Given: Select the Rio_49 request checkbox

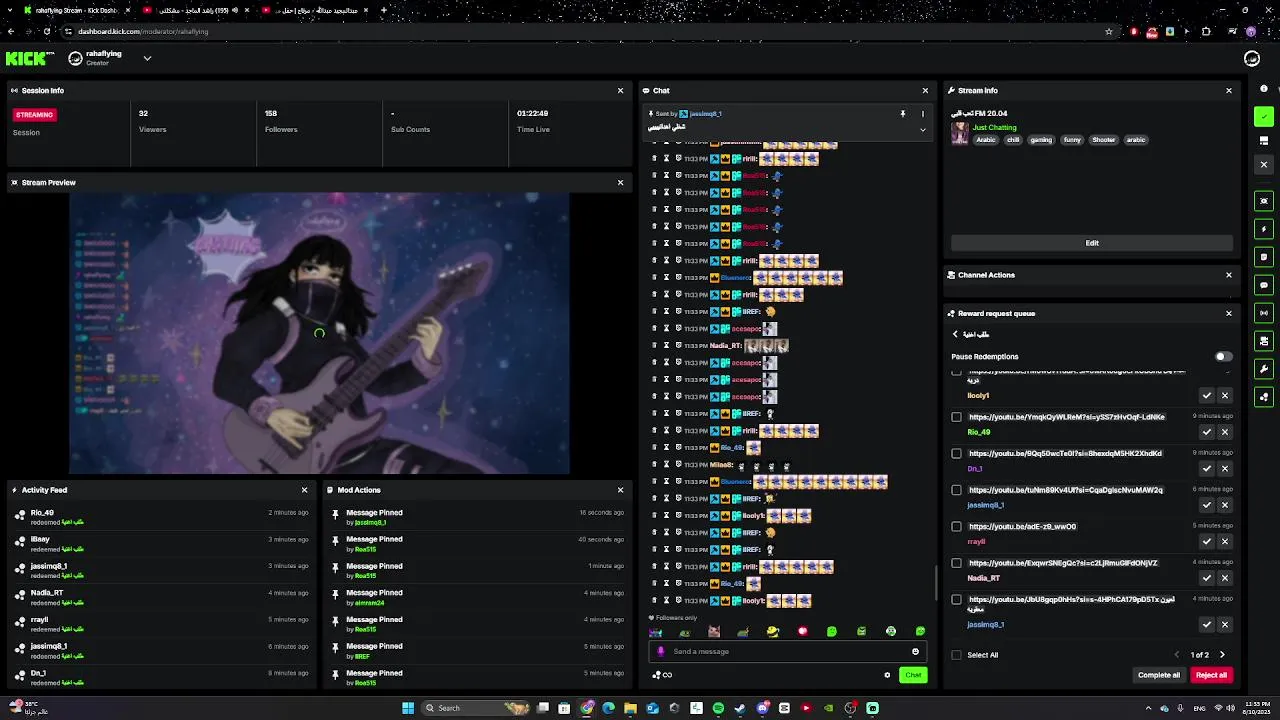Looking at the screenshot, I should point(957,417).
